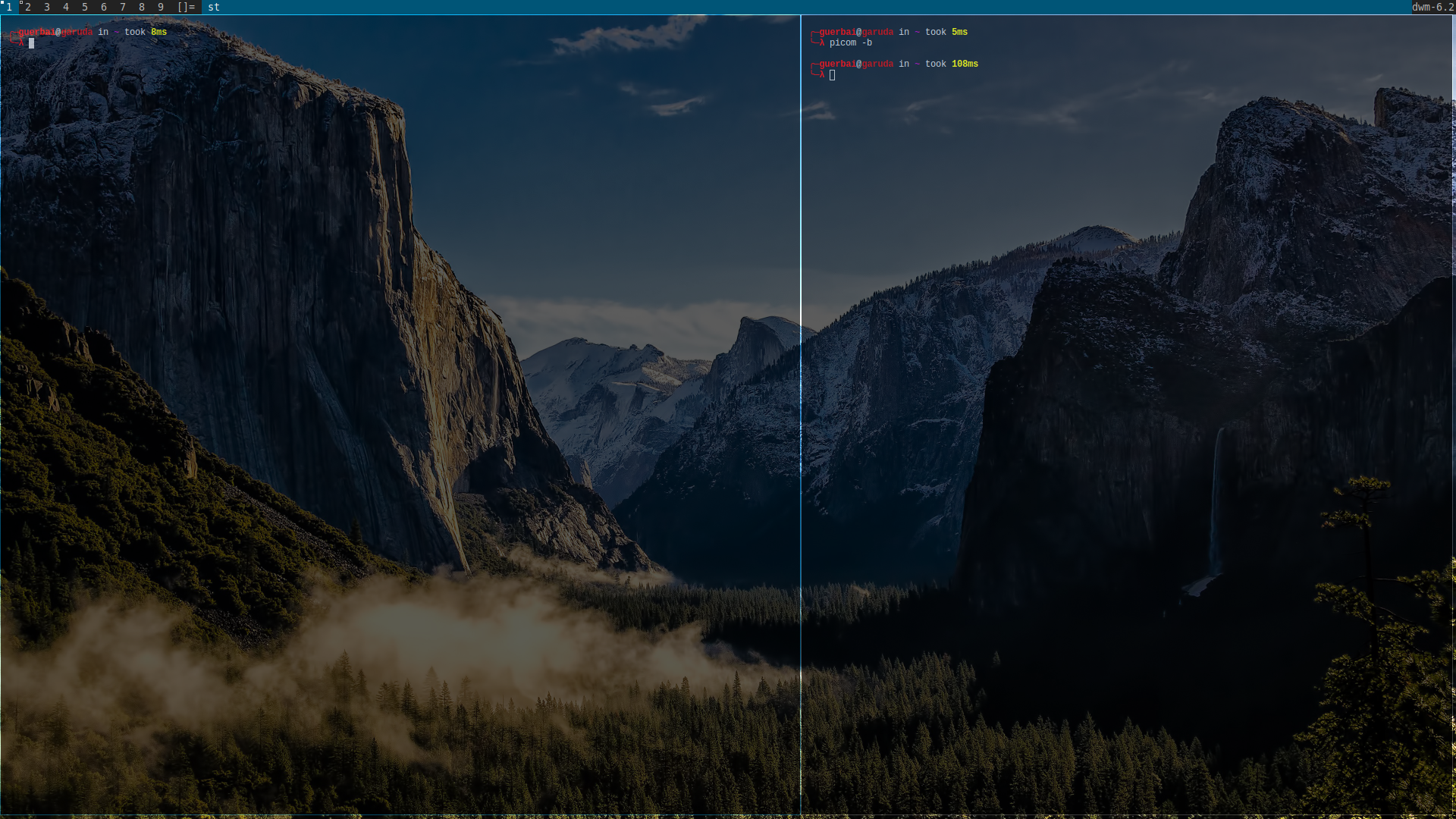This screenshot has width=1456, height=819.
Task: View workspace tag 3
Action: (x=47, y=7)
